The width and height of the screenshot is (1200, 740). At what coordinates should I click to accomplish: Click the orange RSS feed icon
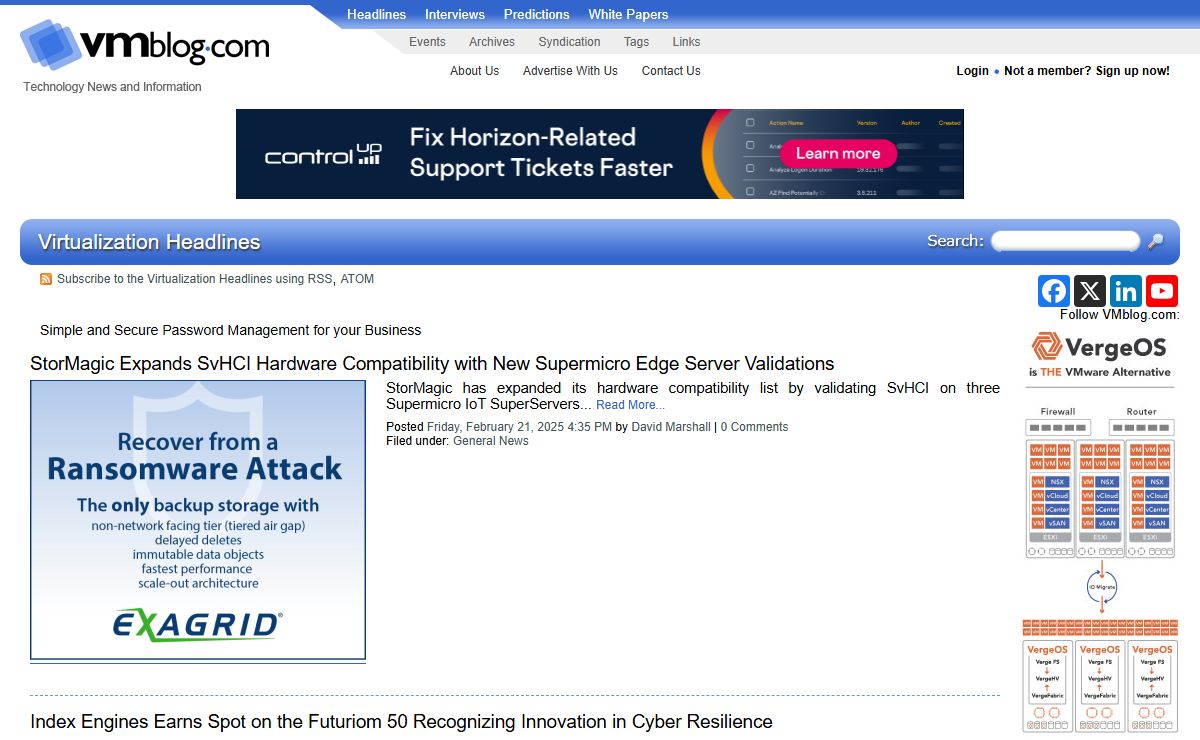point(46,279)
